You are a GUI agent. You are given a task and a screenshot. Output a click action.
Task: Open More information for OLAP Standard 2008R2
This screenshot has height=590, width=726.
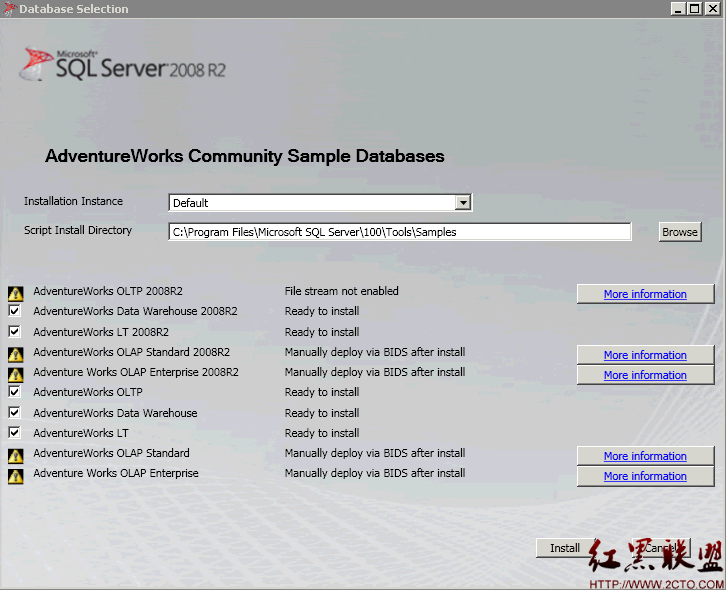click(x=645, y=355)
